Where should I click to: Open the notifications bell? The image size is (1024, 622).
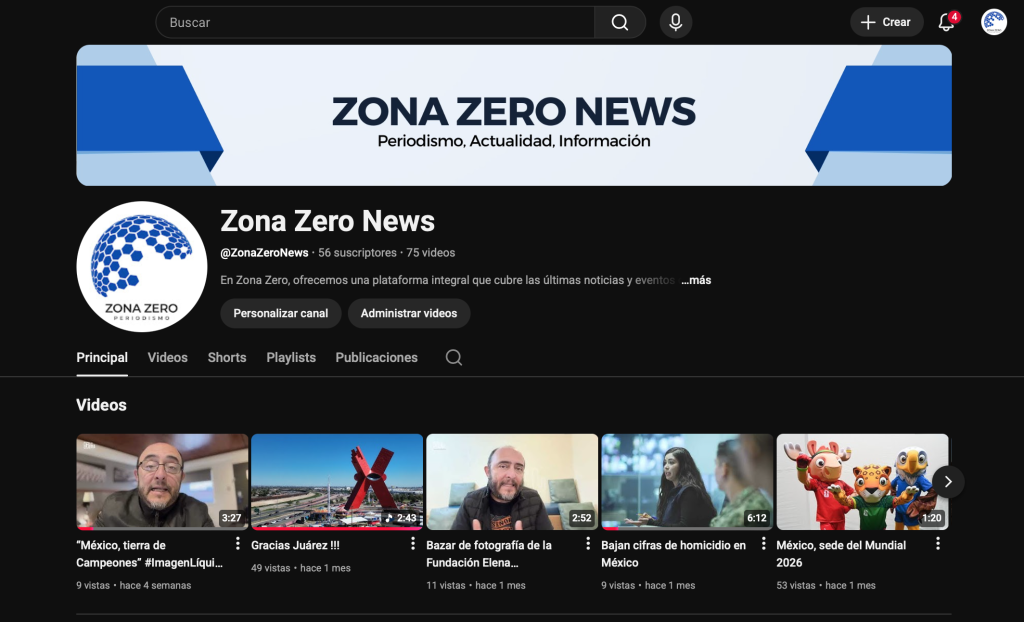coord(946,22)
